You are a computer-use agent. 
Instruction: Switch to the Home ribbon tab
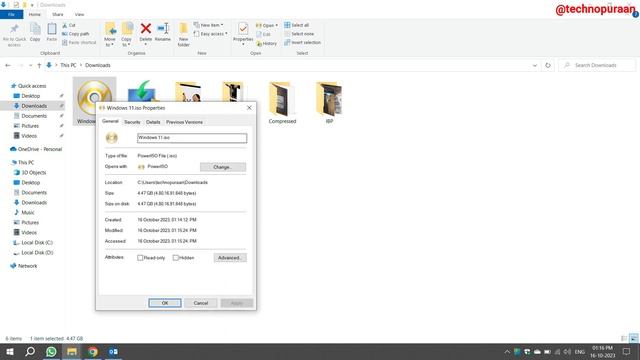[x=35, y=14]
